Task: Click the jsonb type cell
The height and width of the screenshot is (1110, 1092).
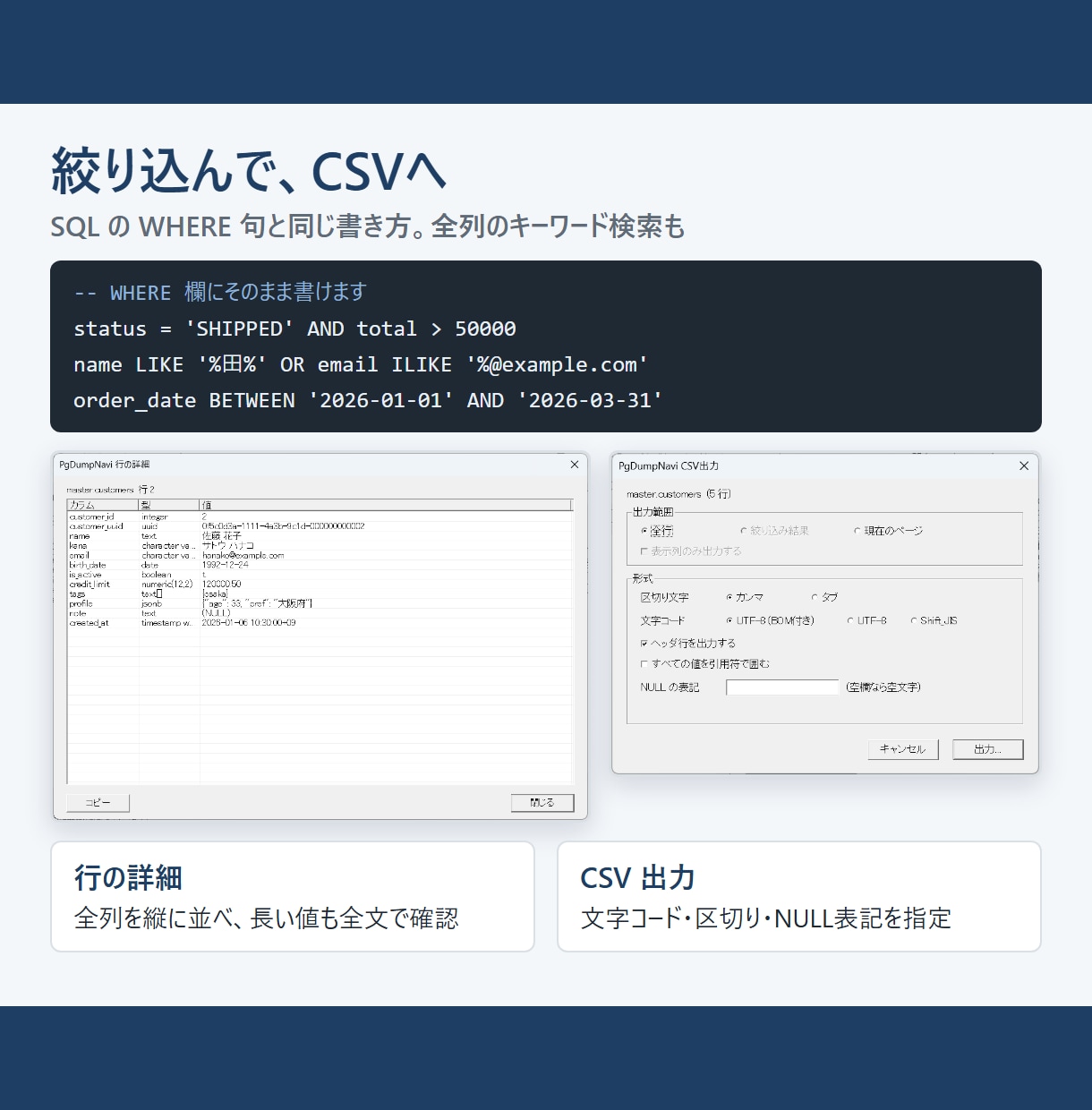Action: tap(168, 603)
